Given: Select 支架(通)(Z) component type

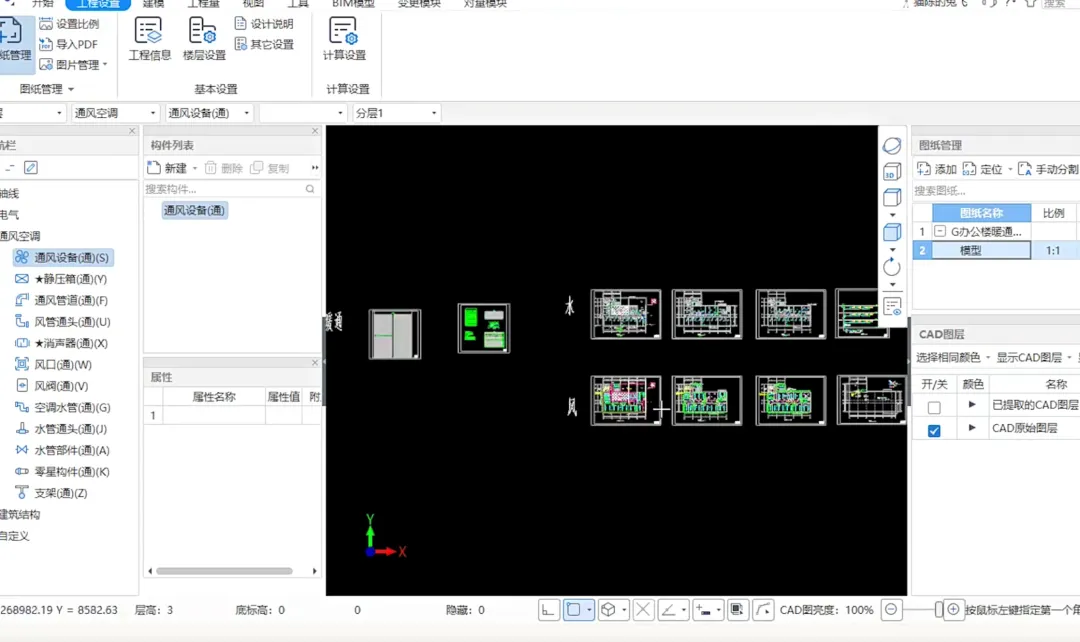Looking at the screenshot, I should [51, 493].
